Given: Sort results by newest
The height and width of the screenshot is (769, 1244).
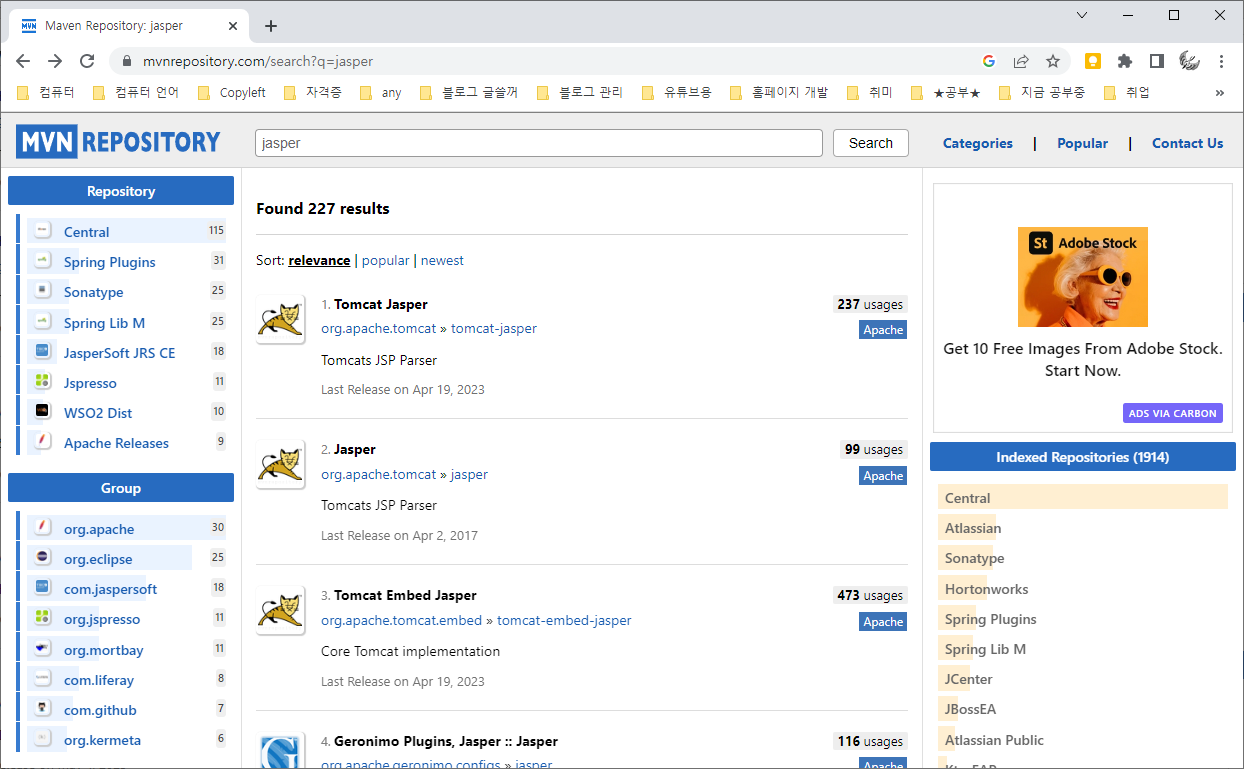Looking at the screenshot, I should click(x=442, y=260).
